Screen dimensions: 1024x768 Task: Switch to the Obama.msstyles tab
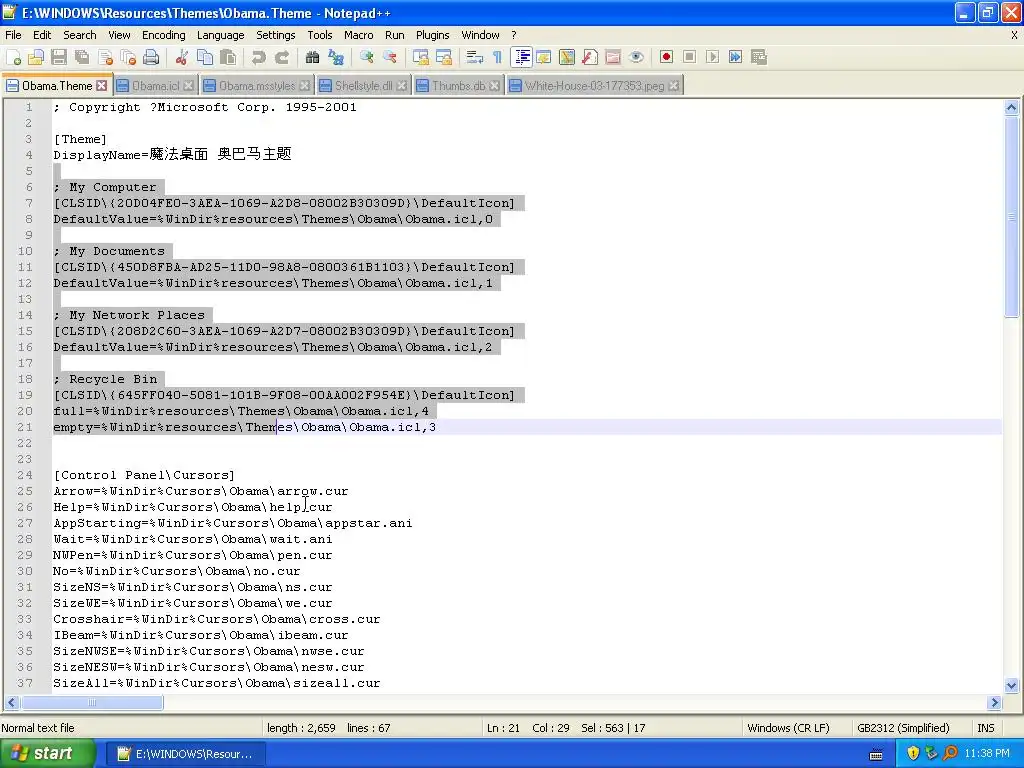click(x=256, y=86)
